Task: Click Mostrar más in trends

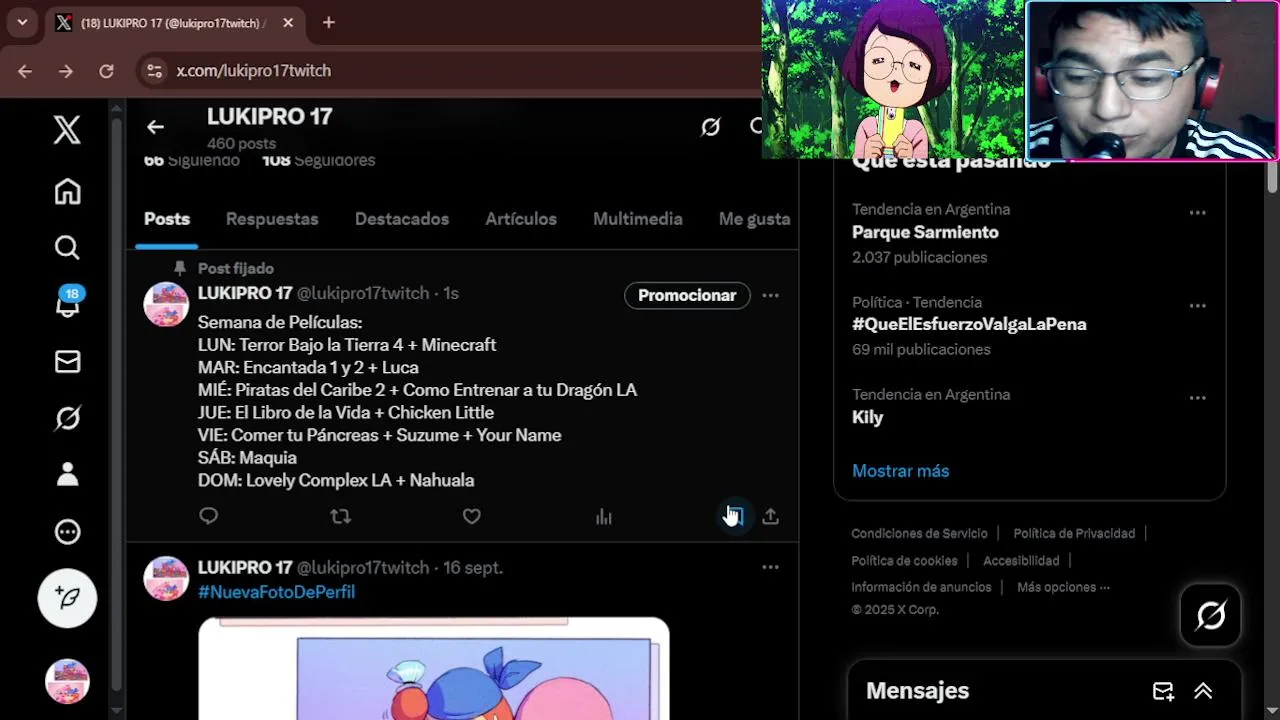Action: 900,471
